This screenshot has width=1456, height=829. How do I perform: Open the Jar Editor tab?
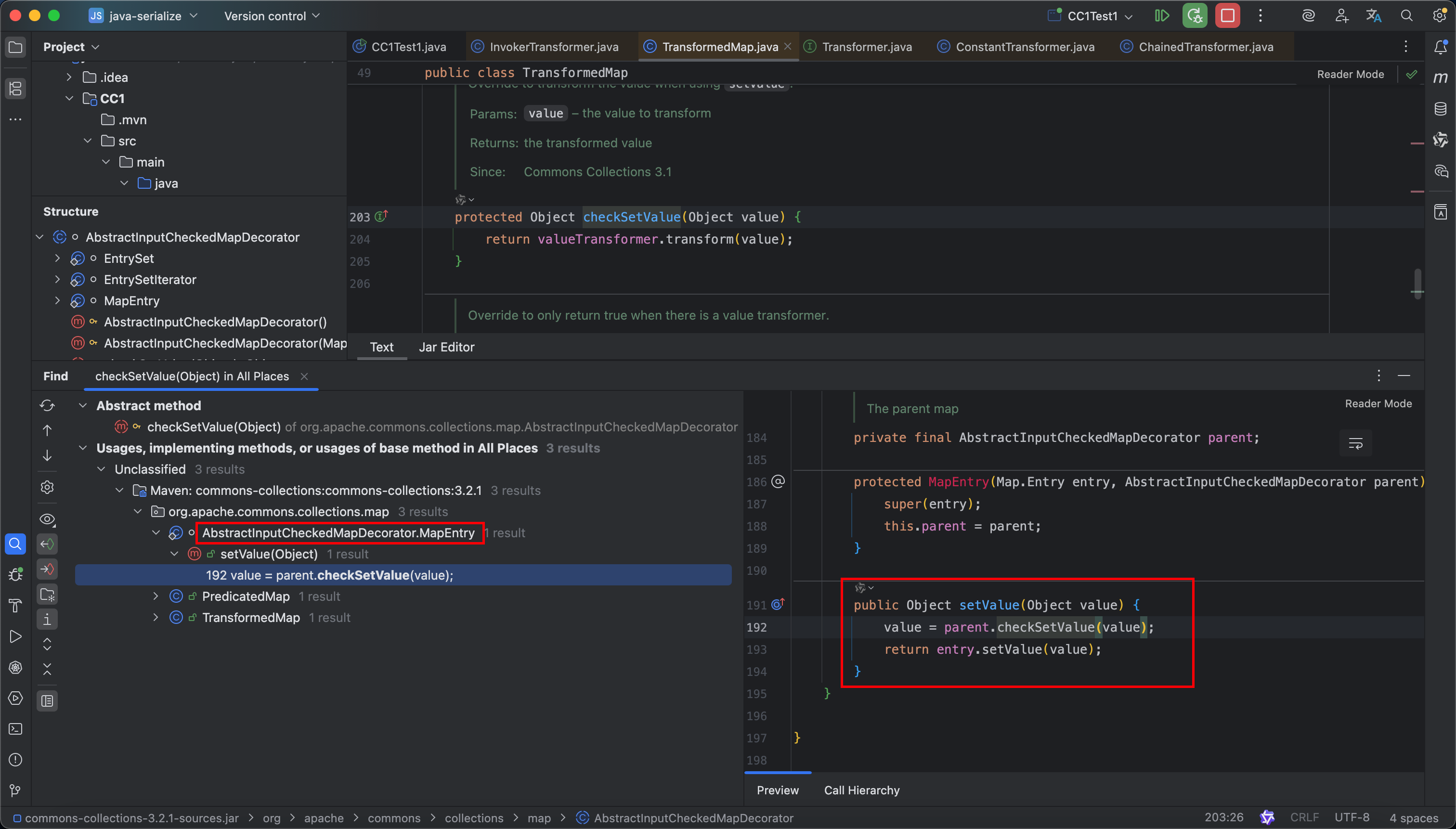click(446, 347)
